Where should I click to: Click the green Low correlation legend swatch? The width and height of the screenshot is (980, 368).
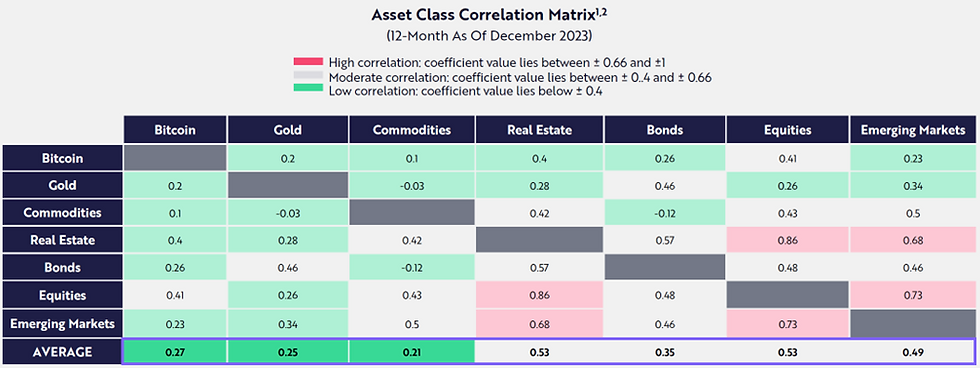tap(308, 91)
